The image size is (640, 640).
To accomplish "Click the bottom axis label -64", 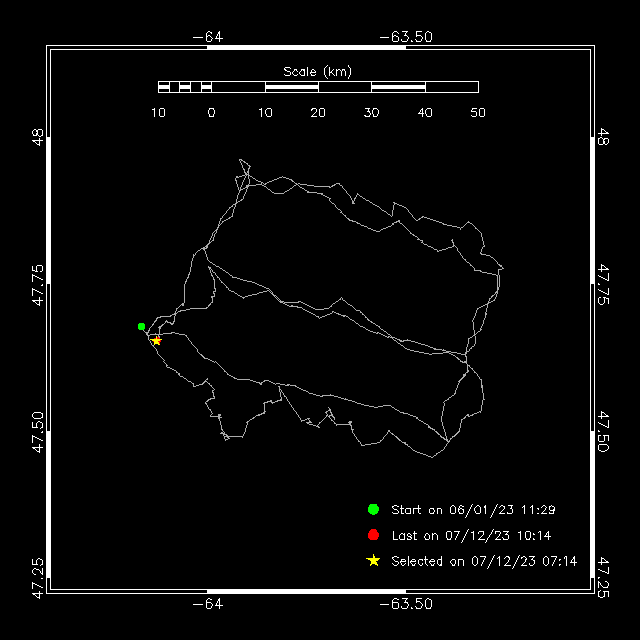I will coord(208,604).
